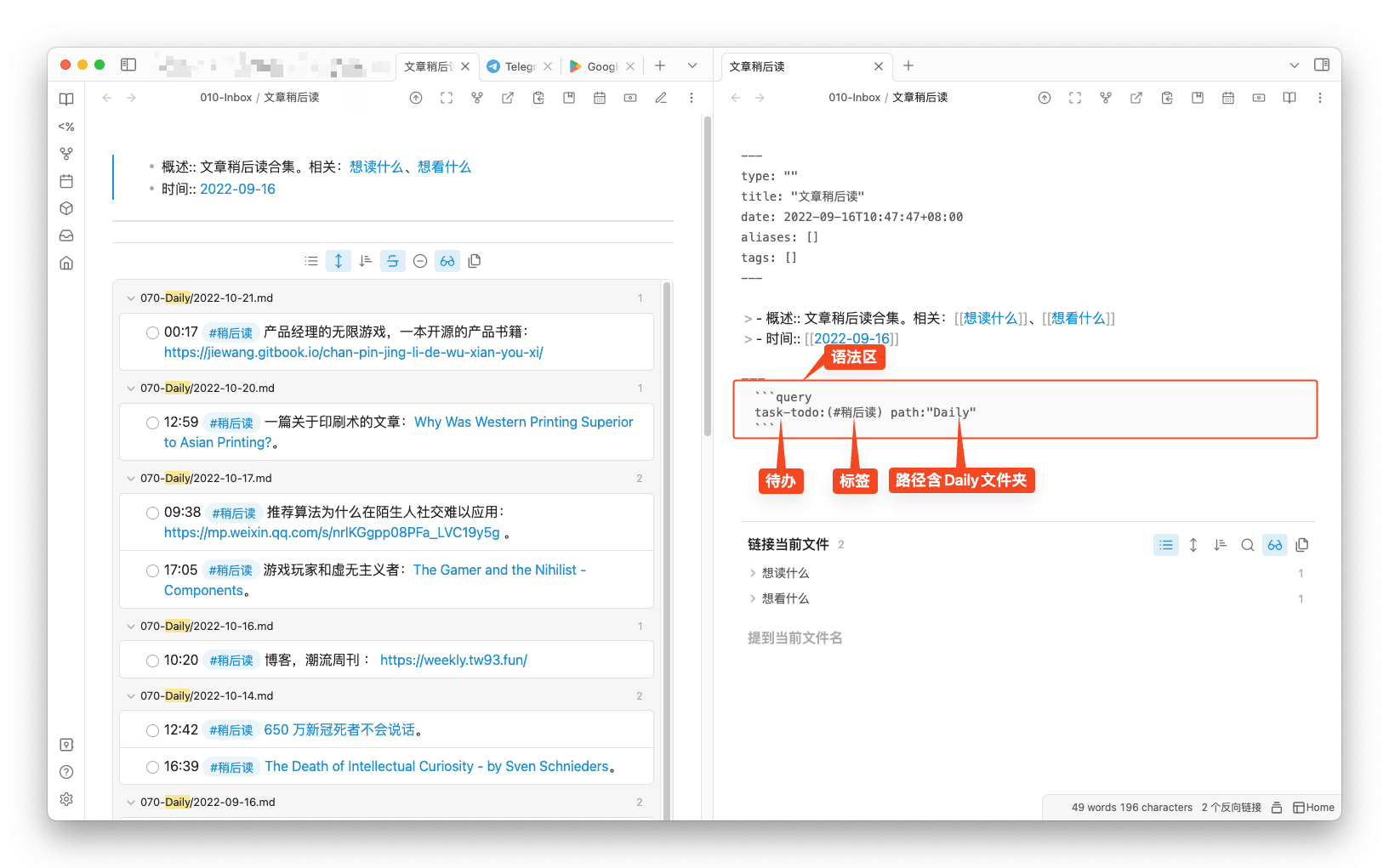Open the vault switcher icon in ribbon
Image resolution: width=1389 pixels, height=868 pixels.
[x=66, y=745]
